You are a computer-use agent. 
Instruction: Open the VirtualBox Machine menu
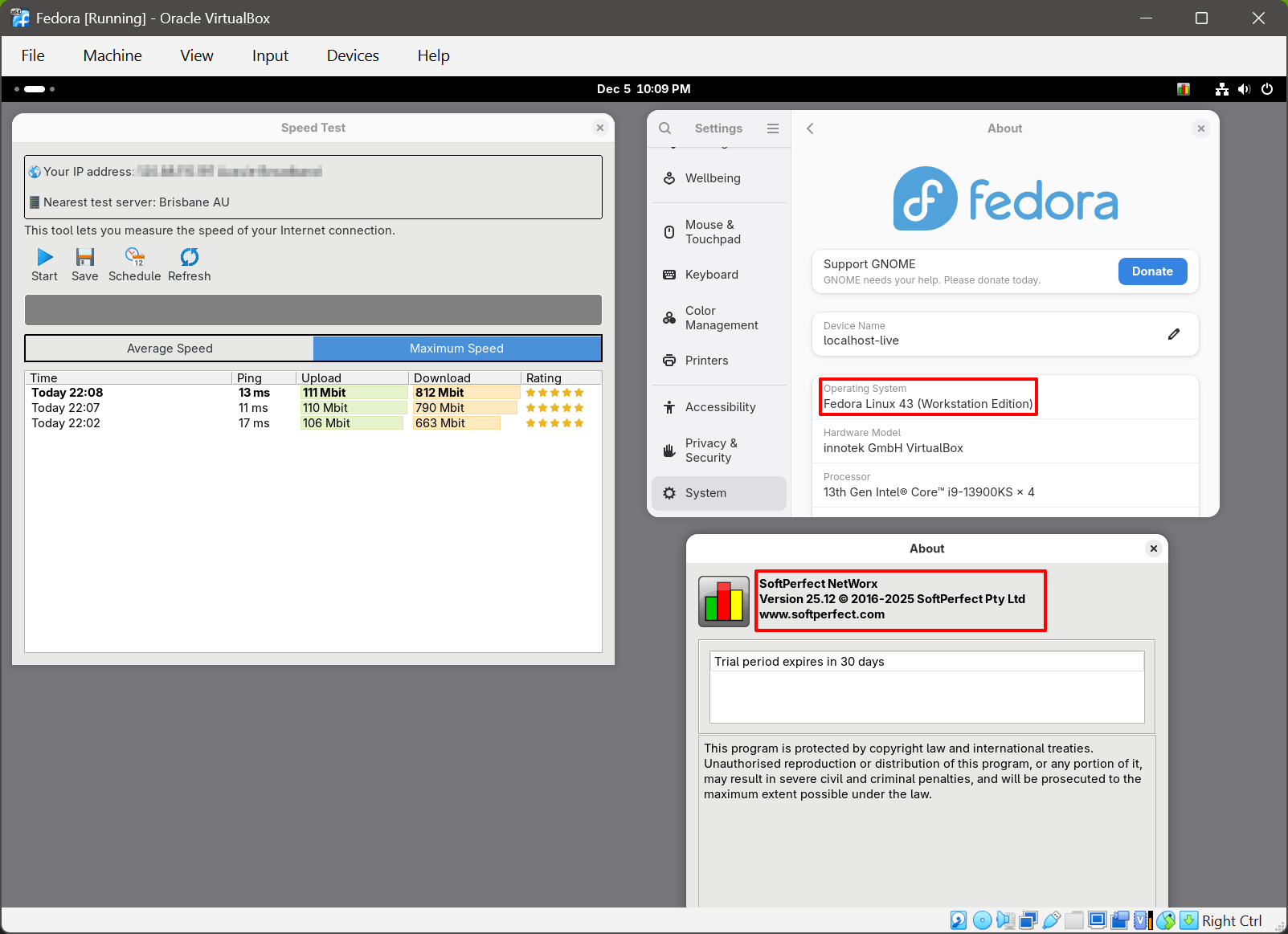click(x=112, y=55)
